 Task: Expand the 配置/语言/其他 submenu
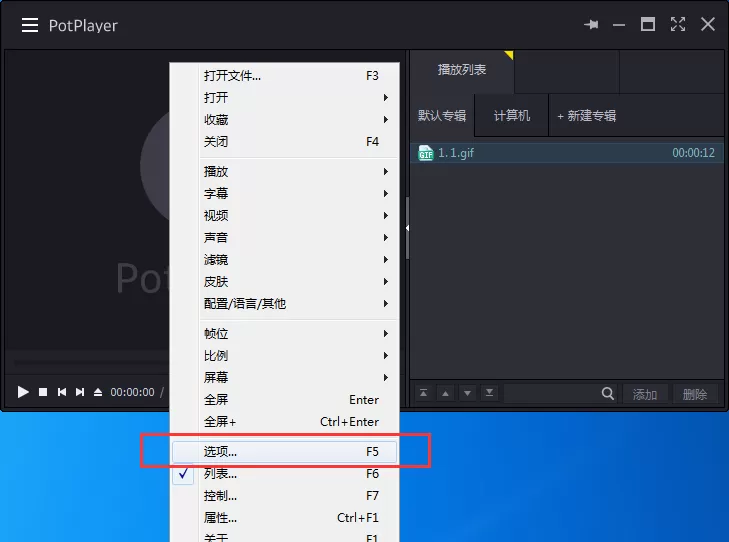pyautogui.click(x=285, y=304)
